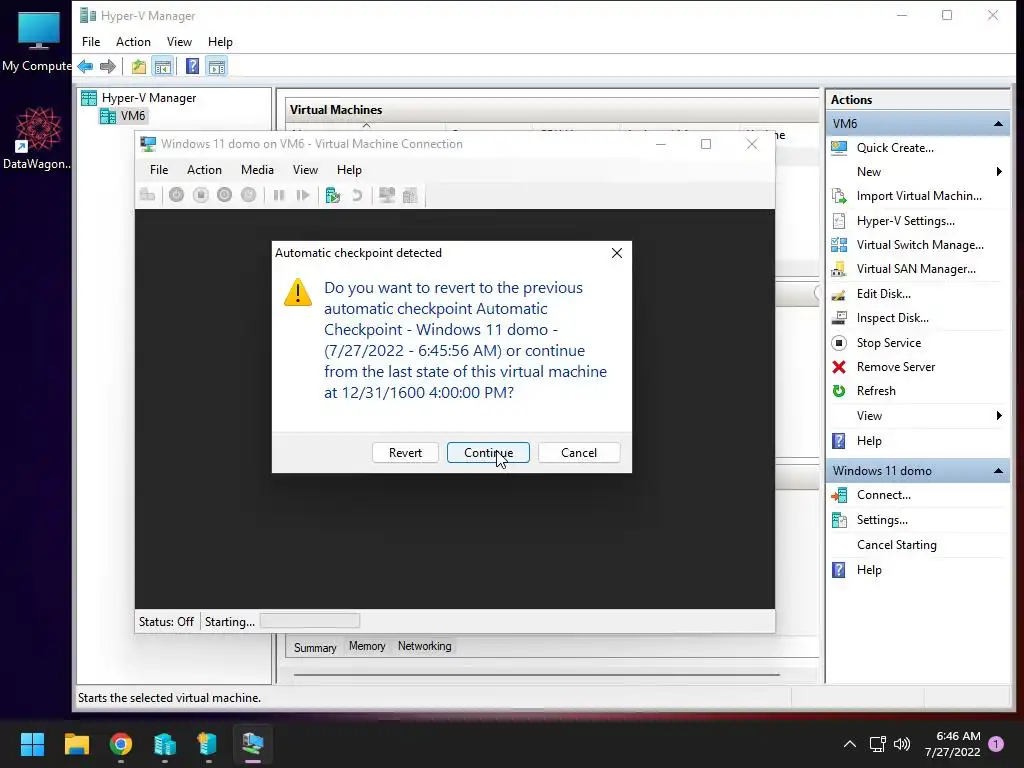1024x768 pixels.
Task: Click the Pause icon in VM Connection toolbar
Action: point(279,195)
